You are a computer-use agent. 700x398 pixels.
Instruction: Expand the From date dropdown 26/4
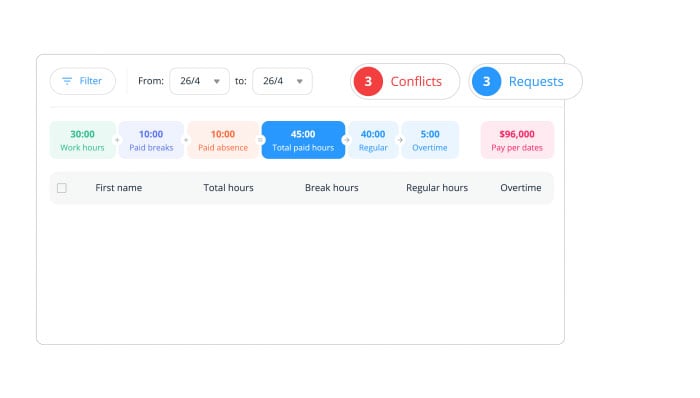200,81
